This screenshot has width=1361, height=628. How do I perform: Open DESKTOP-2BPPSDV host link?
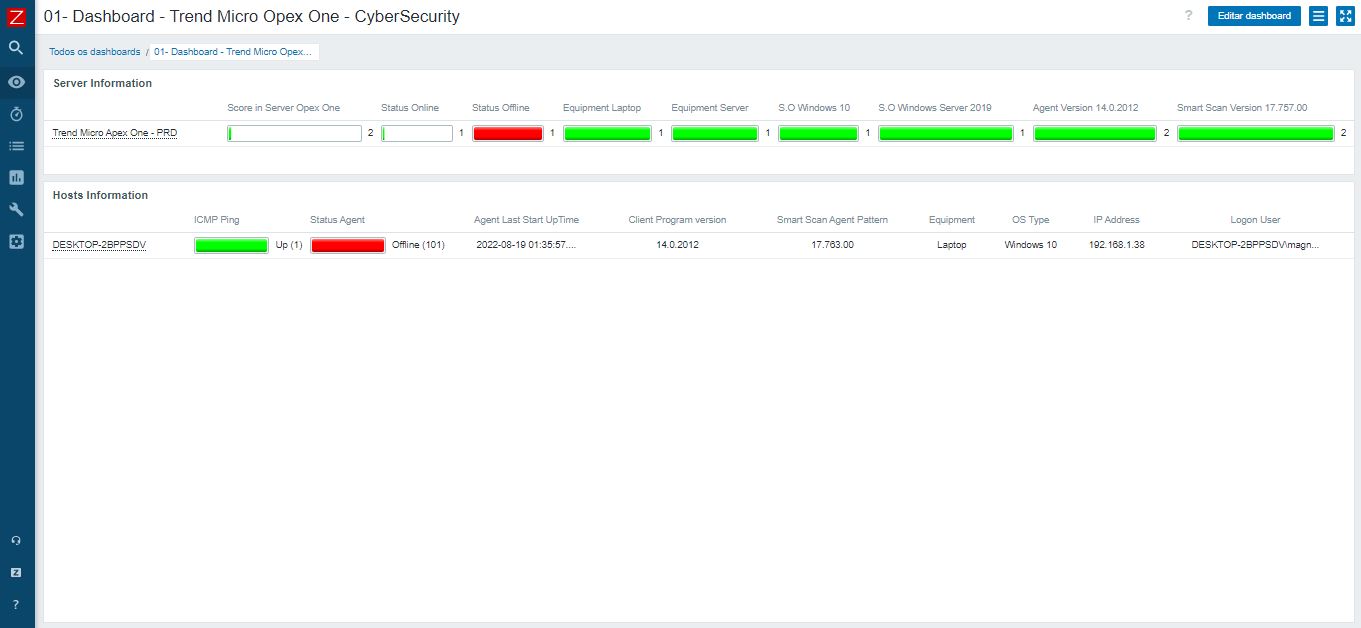pyautogui.click(x=99, y=245)
